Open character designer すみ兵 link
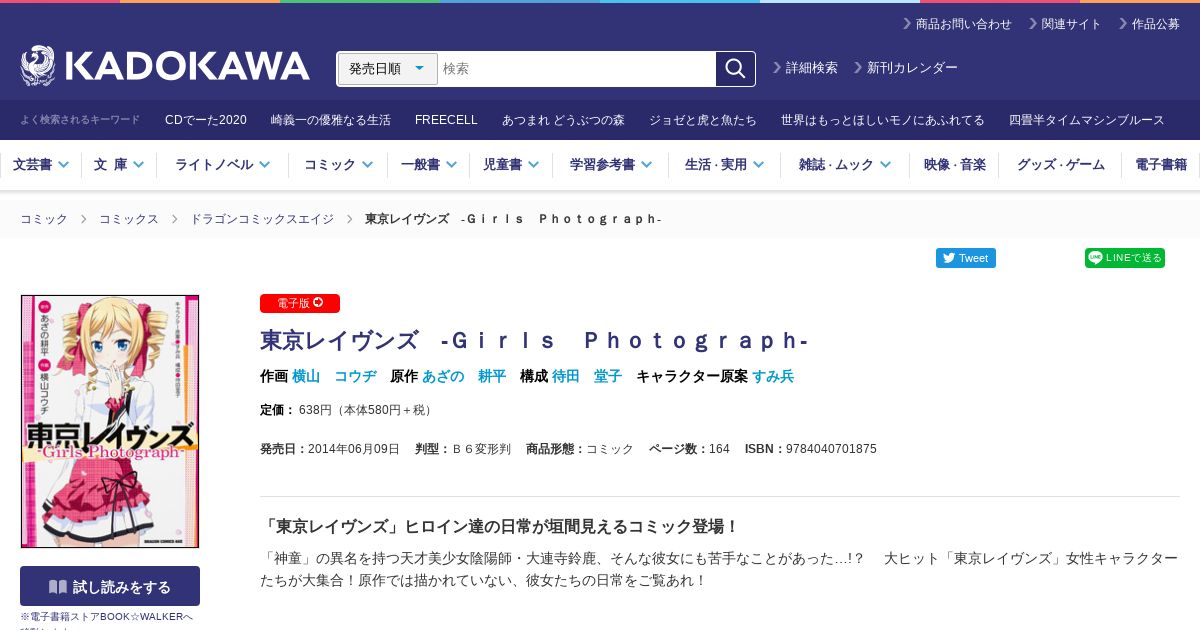The width and height of the screenshot is (1200, 630). 773,376
